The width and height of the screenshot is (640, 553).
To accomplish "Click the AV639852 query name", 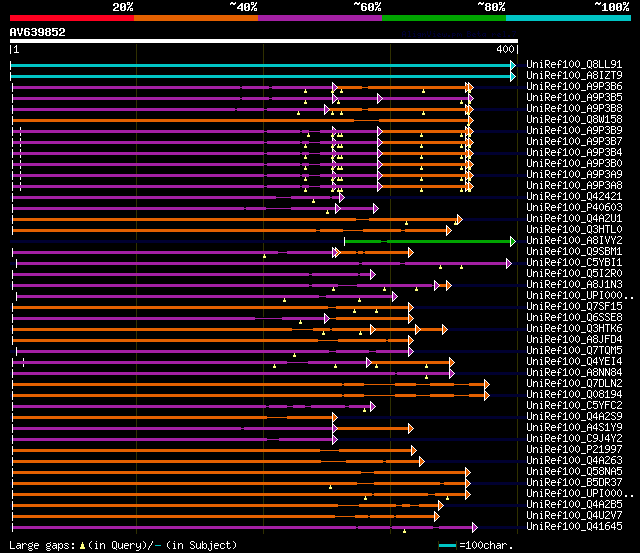I will [38, 32].
